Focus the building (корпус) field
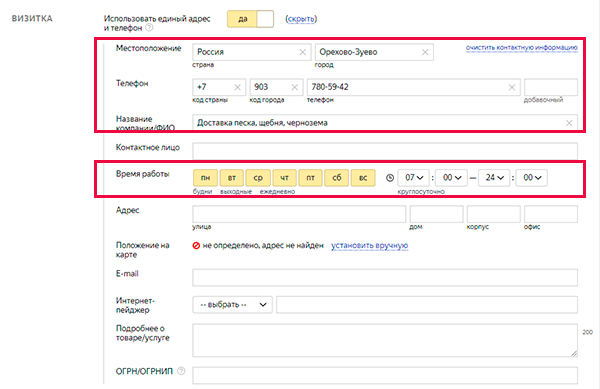 click(494, 214)
